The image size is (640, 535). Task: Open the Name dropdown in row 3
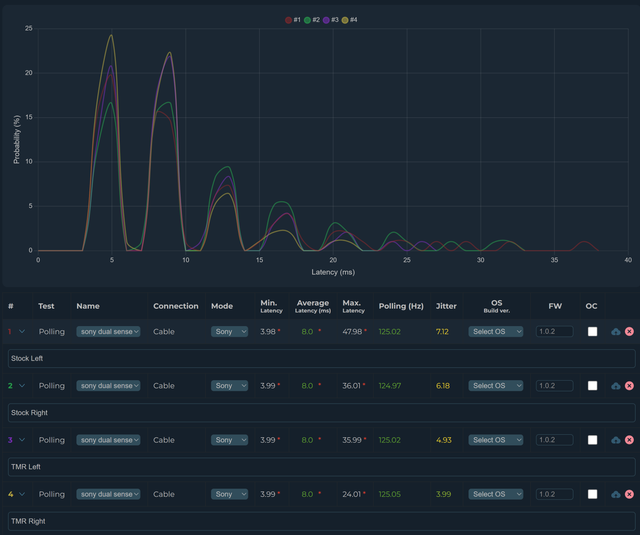click(108, 440)
